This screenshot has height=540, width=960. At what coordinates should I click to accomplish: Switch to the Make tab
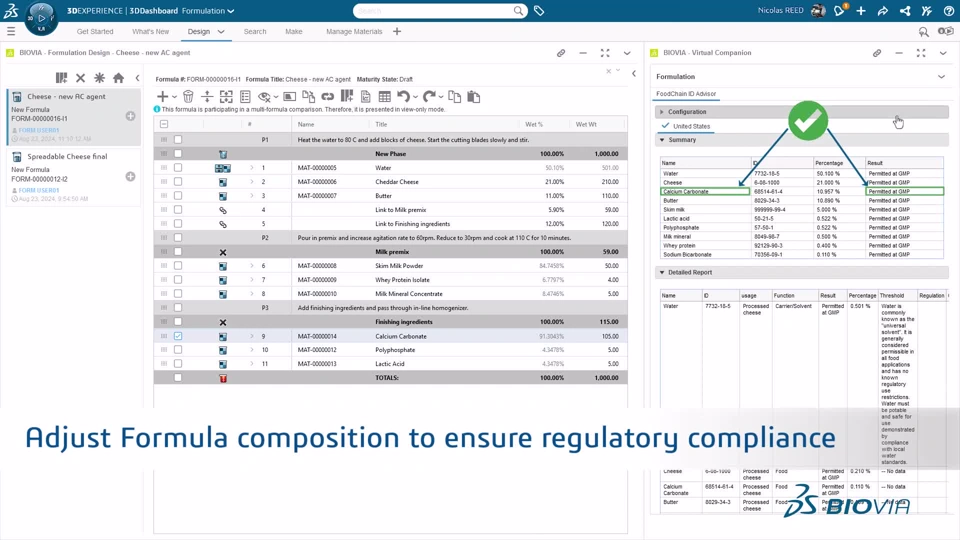pos(293,31)
